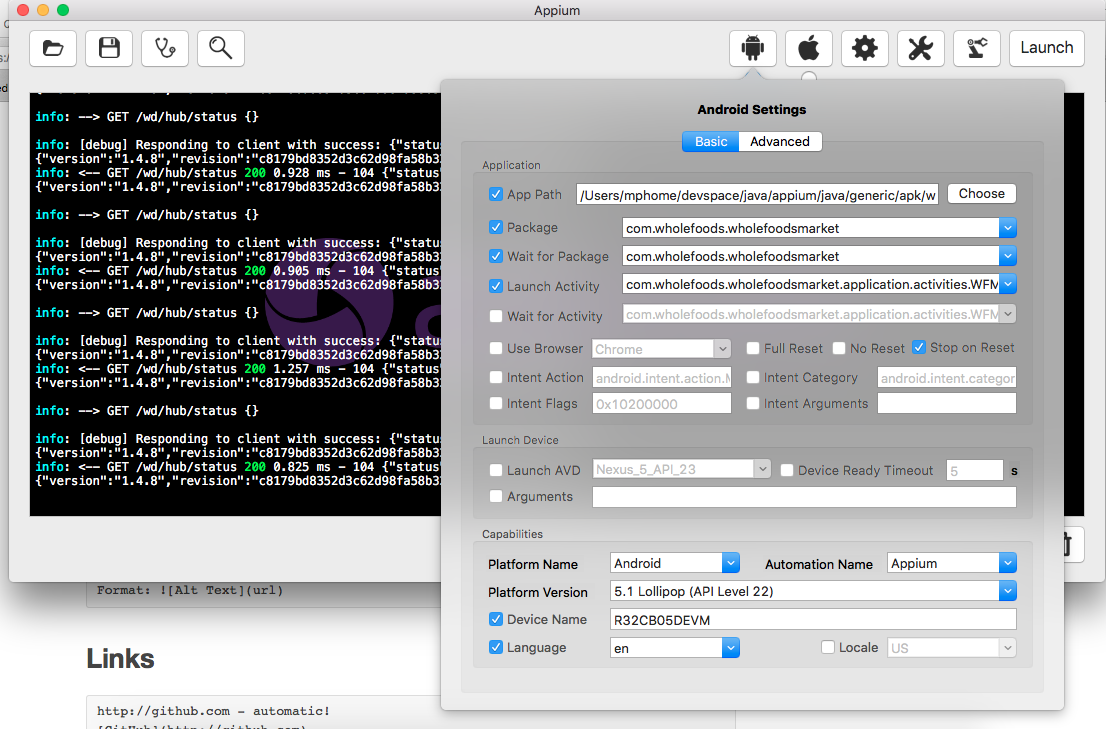Click Choose to browse for app path
Screen dimensions: 1106x729
point(981,194)
